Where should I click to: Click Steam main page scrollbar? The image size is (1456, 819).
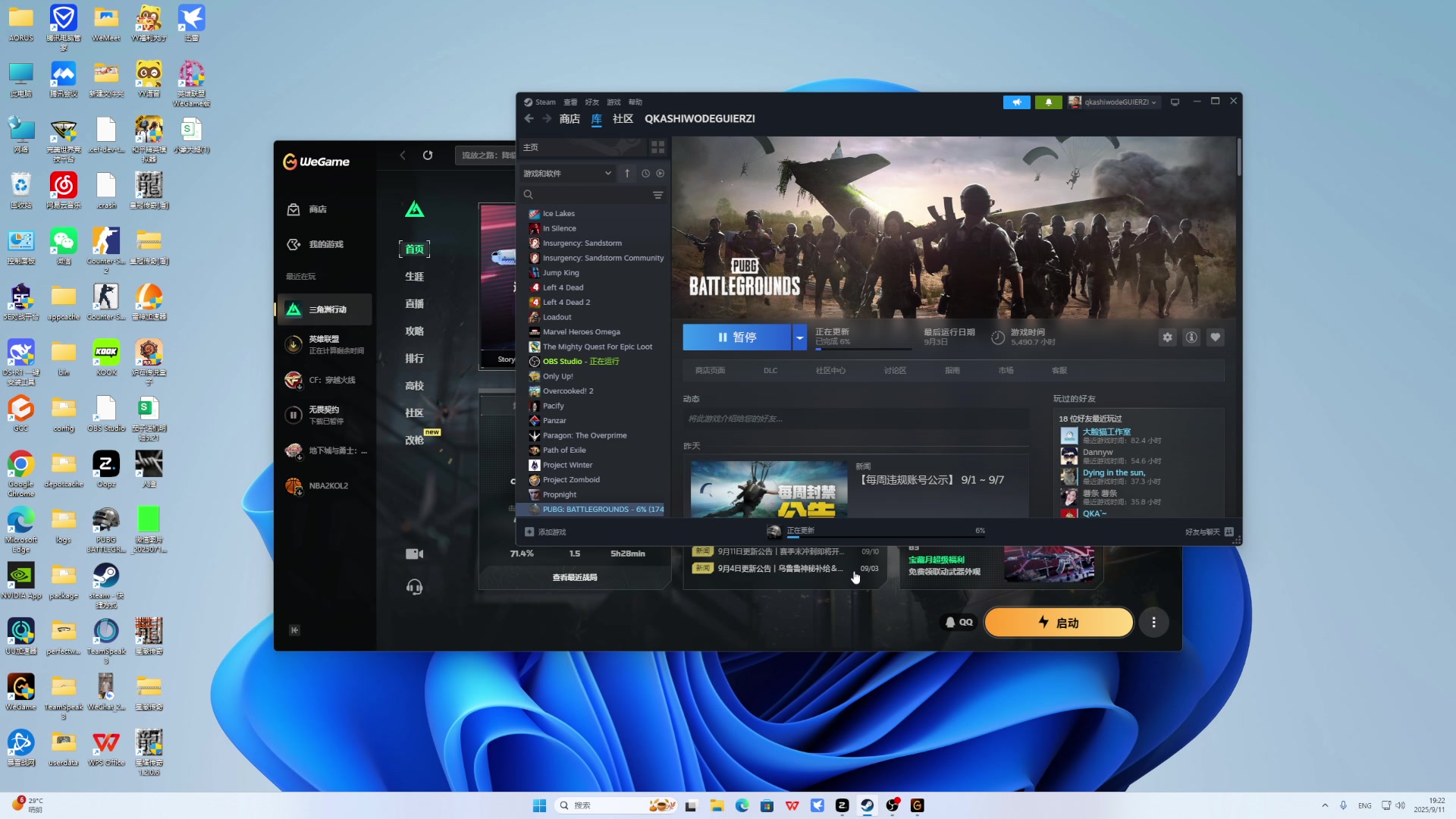1238,158
